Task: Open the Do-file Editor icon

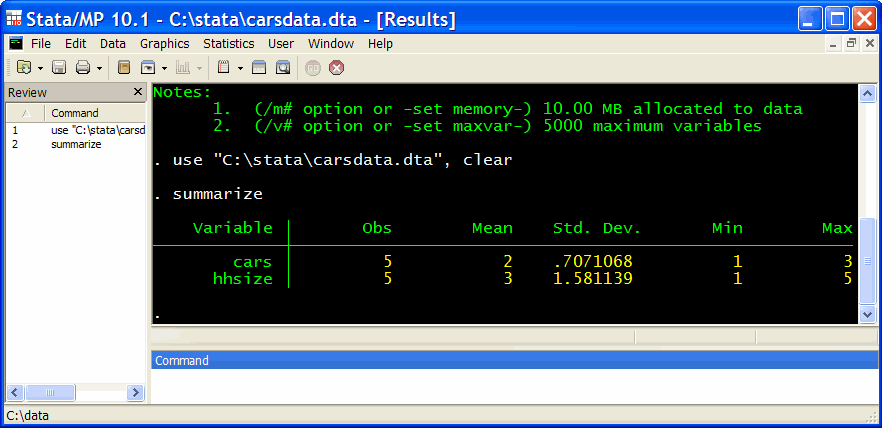Action: (x=224, y=68)
